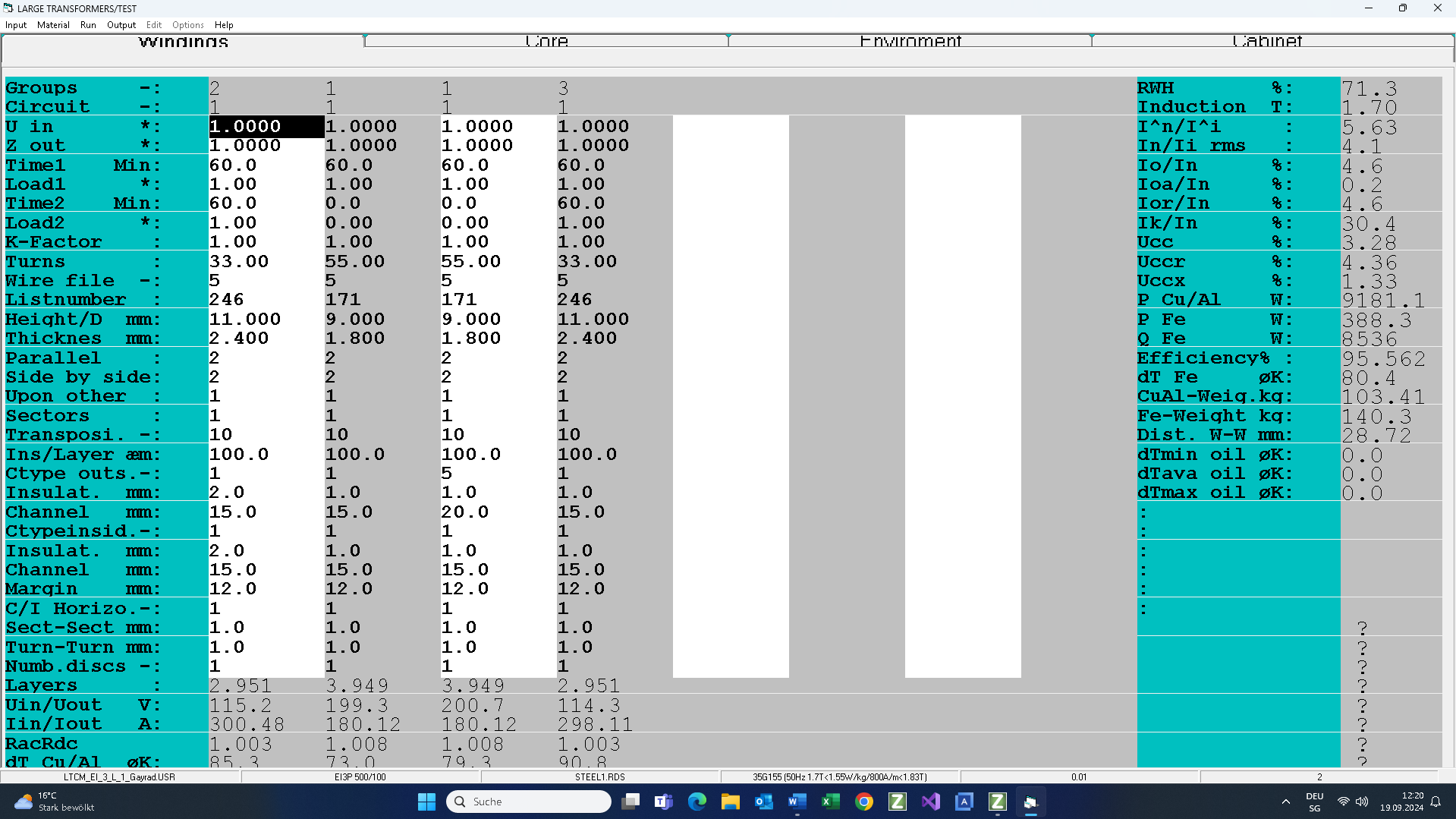Open the notifications bell icon

coord(1436,802)
